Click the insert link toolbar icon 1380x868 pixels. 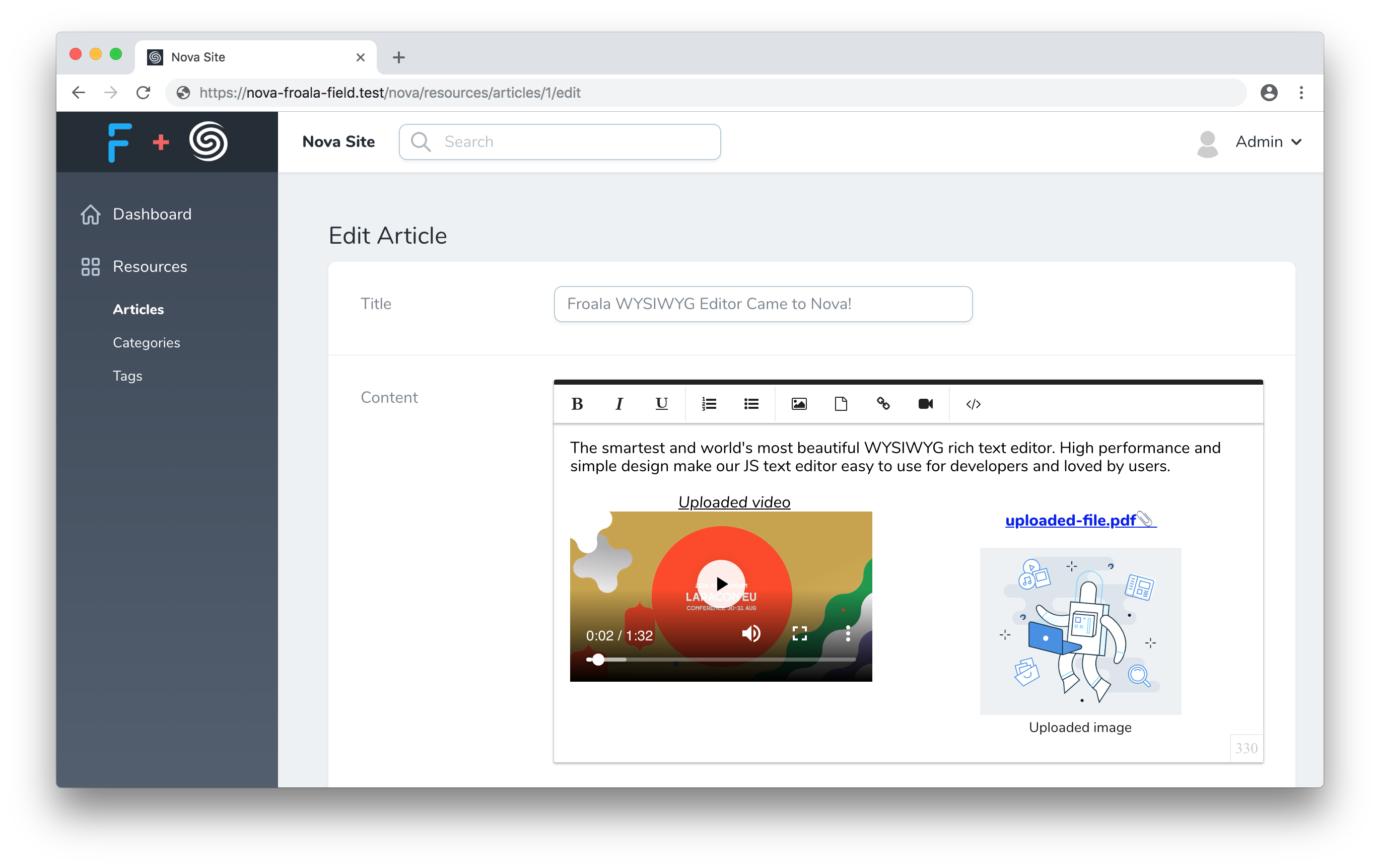883,404
